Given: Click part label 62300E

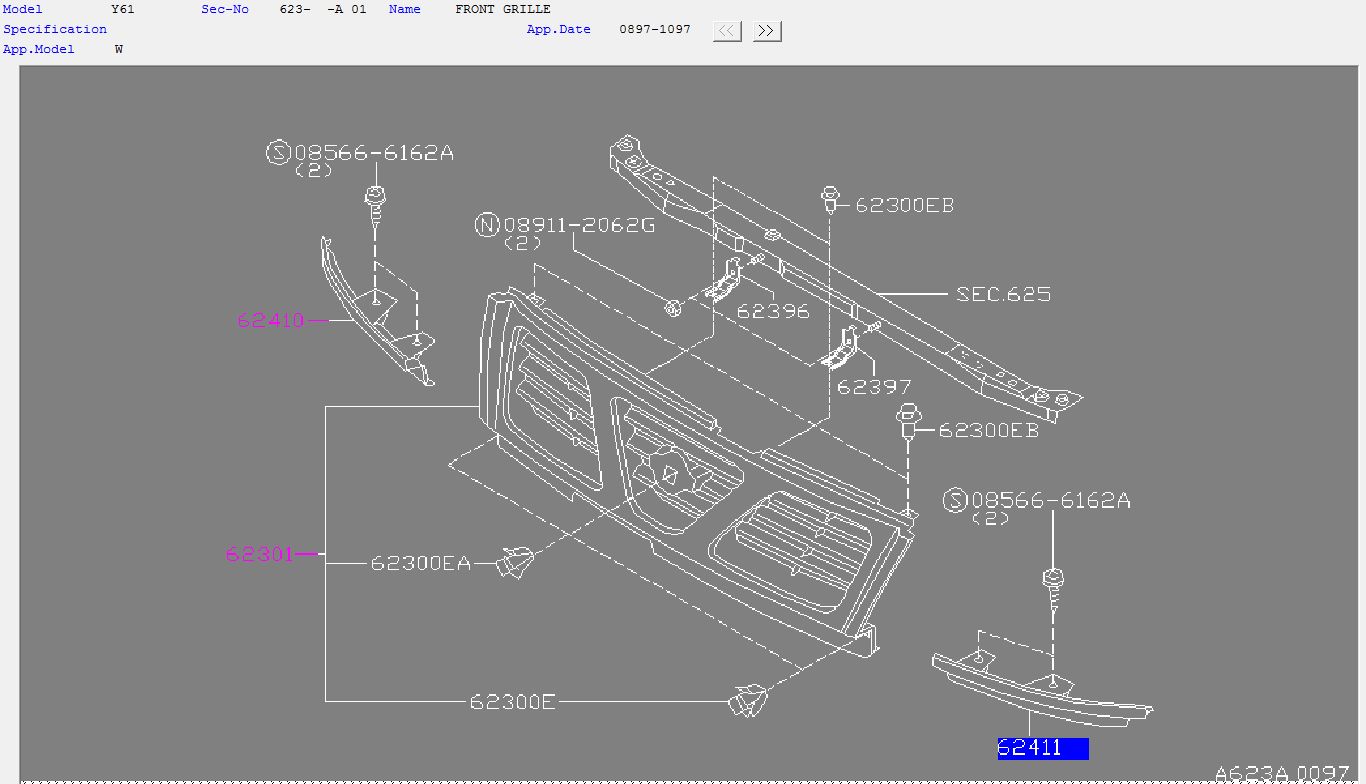Looking at the screenshot, I should pyautogui.click(x=512, y=702).
